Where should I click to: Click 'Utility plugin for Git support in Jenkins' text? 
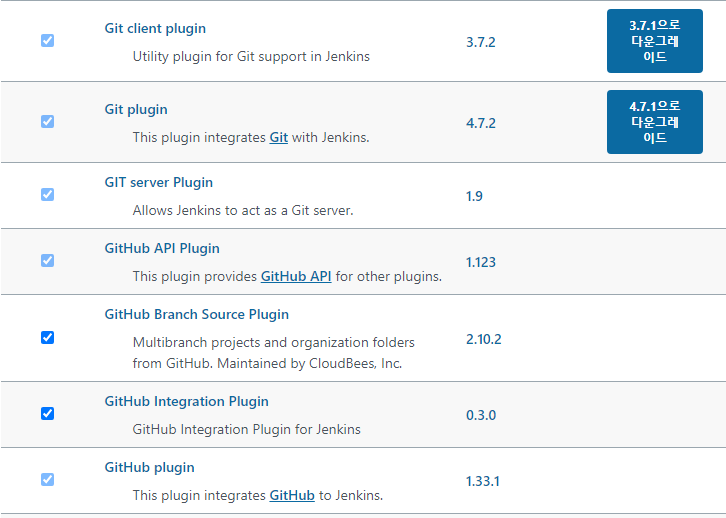251,56
